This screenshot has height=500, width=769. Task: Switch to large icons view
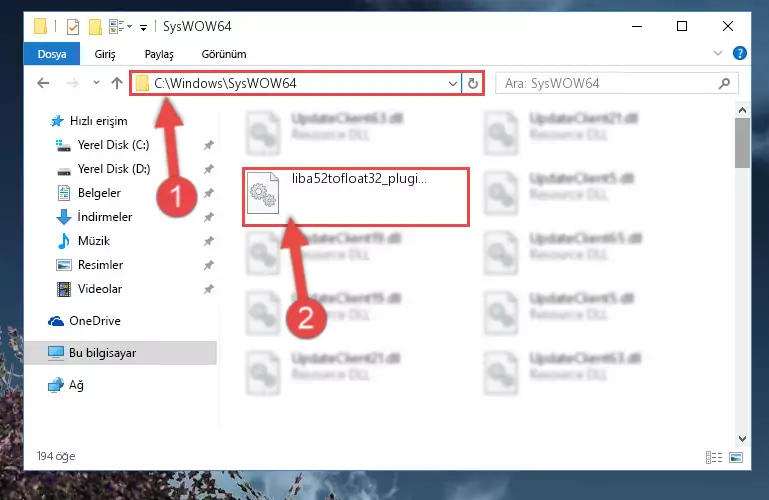(x=736, y=457)
